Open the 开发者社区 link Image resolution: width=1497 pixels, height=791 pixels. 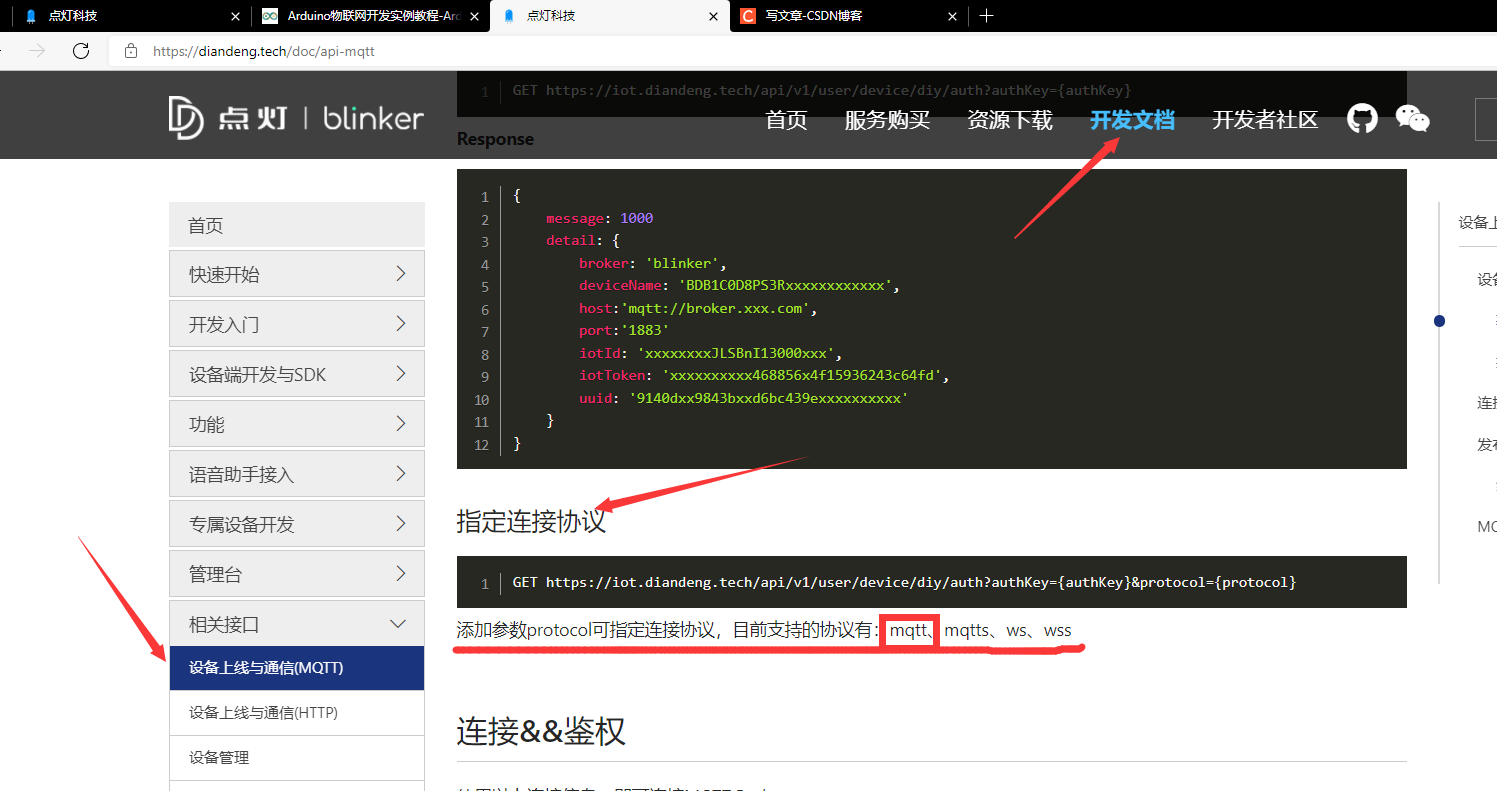1264,119
